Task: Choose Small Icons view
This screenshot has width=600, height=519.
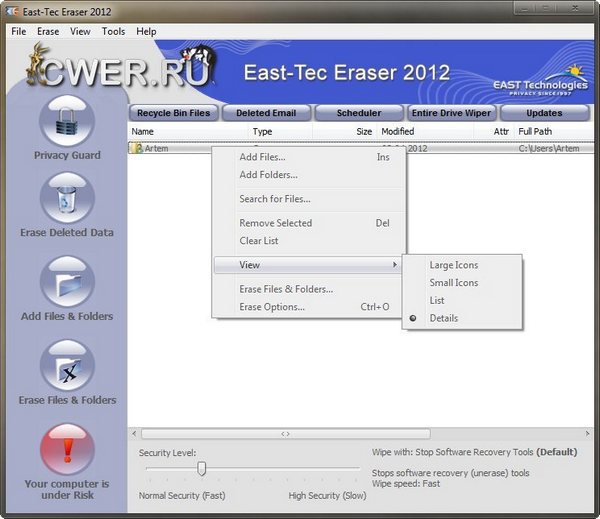Action: (453, 282)
